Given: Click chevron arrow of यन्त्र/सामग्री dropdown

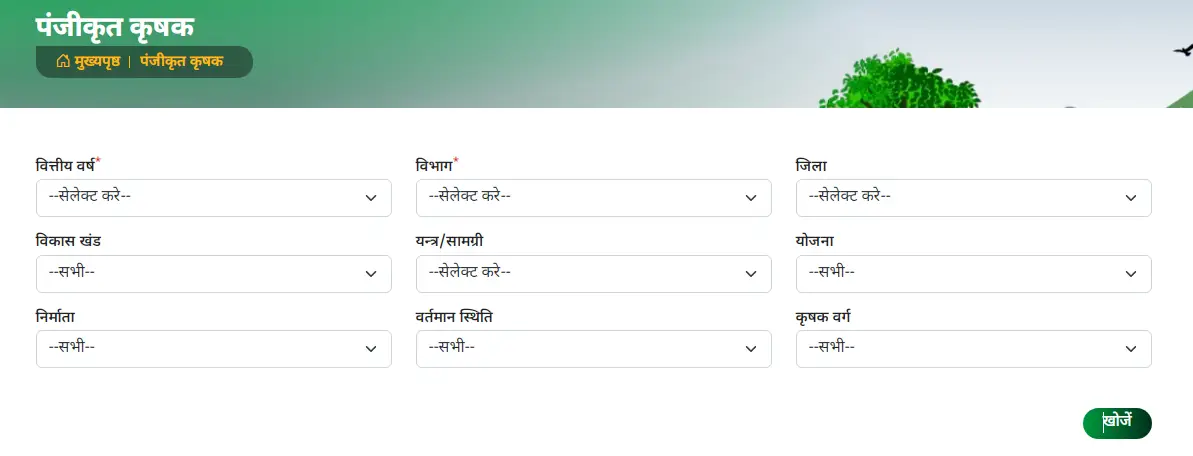Looking at the screenshot, I should click(x=751, y=274).
